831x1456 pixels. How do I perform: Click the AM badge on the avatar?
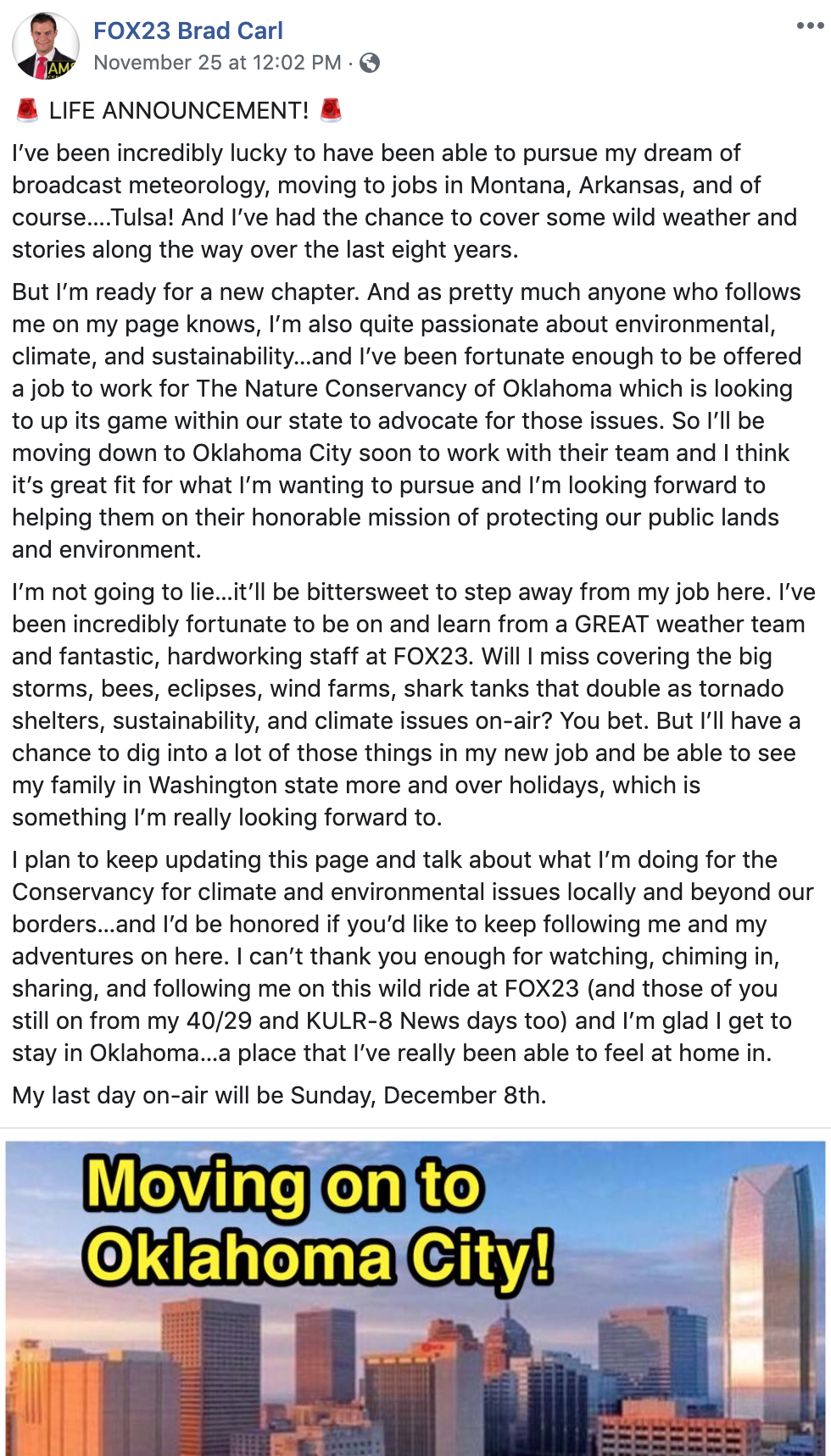(x=61, y=69)
